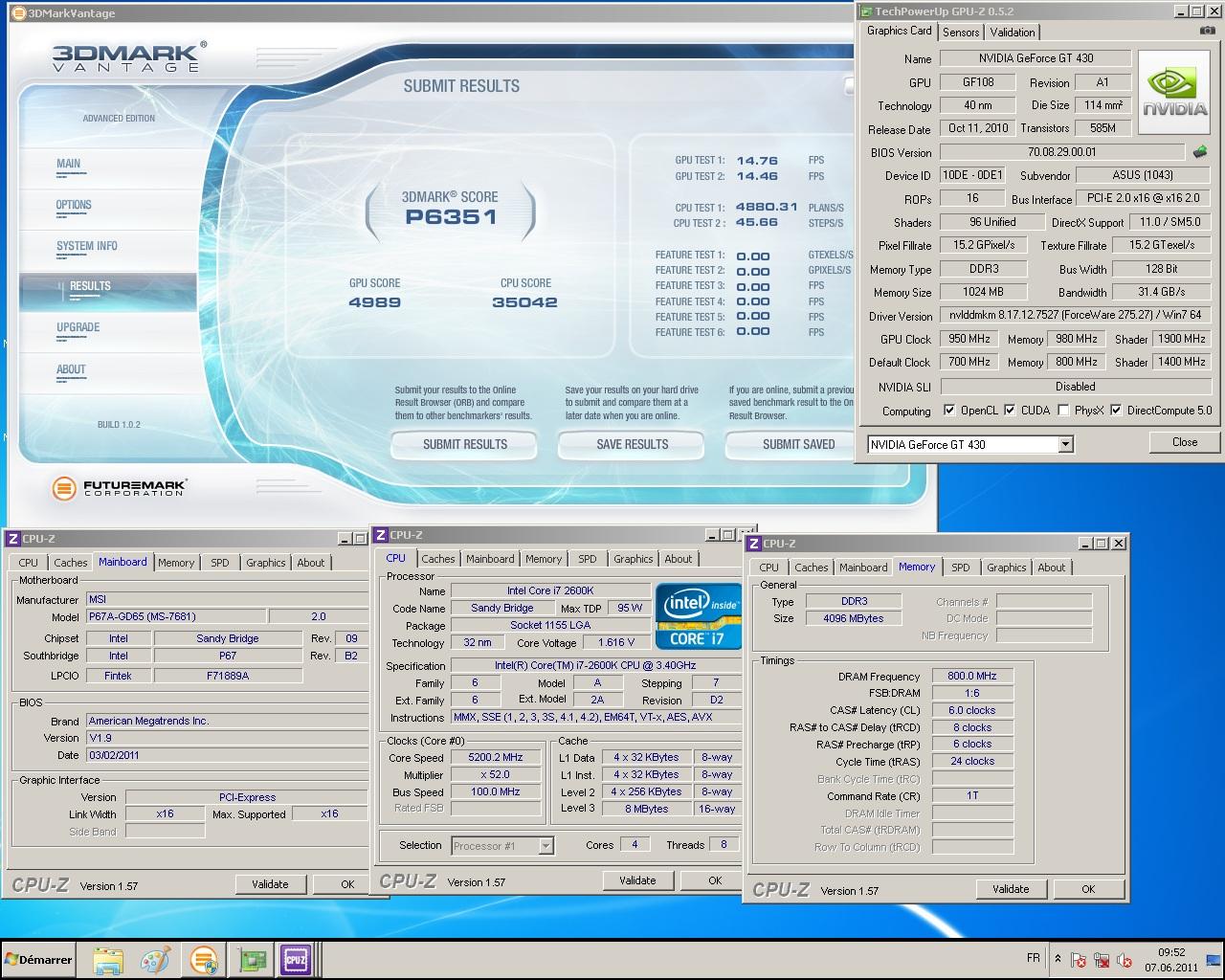Toggle the CUDA checkbox
The image size is (1225, 980).
(1010, 411)
